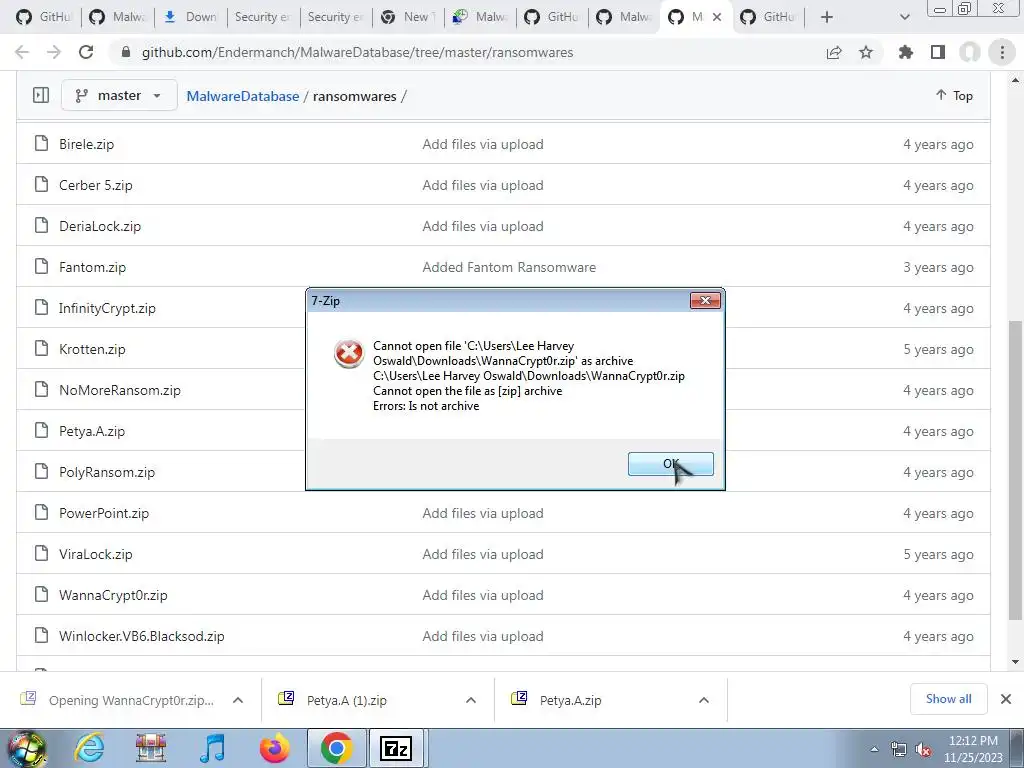The image size is (1024, 768).
Task: Click the file icon beside ViraLock.zip
Action: (x=41, y=553)
